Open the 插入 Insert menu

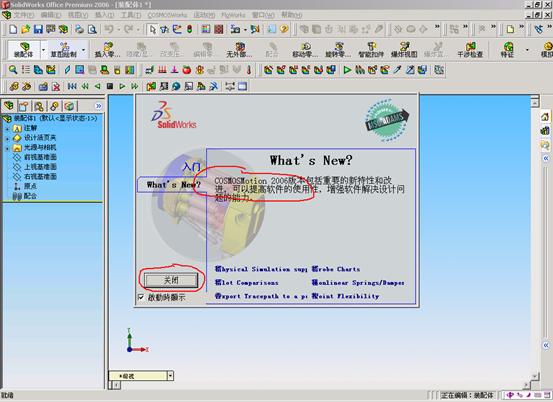point(104,15)
